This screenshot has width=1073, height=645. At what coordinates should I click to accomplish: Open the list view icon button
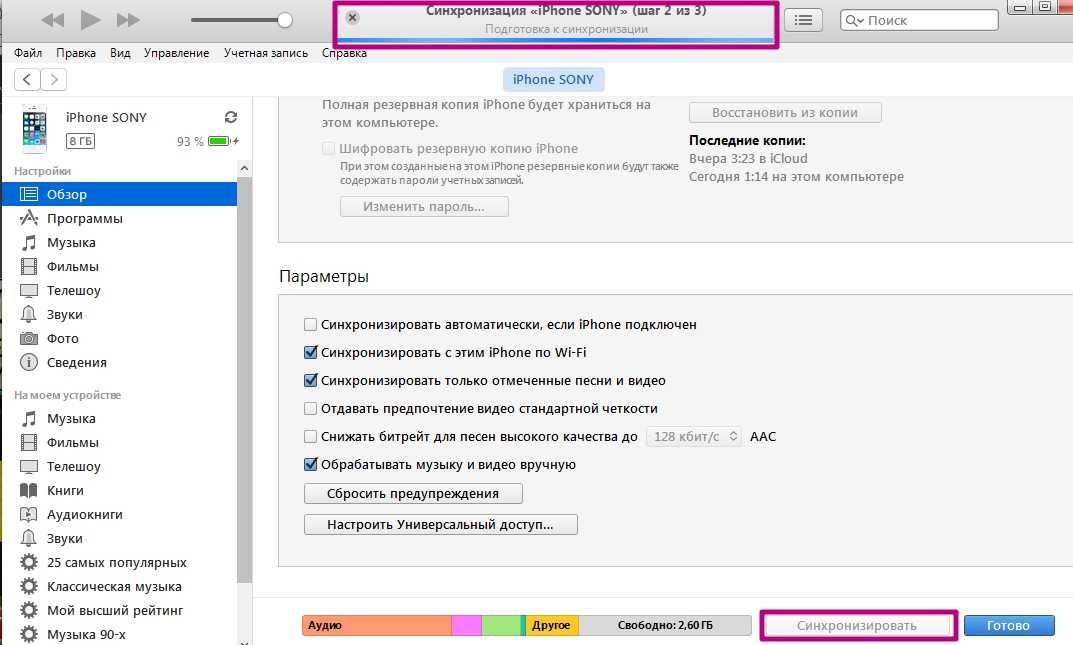click(x=803, y=20)
